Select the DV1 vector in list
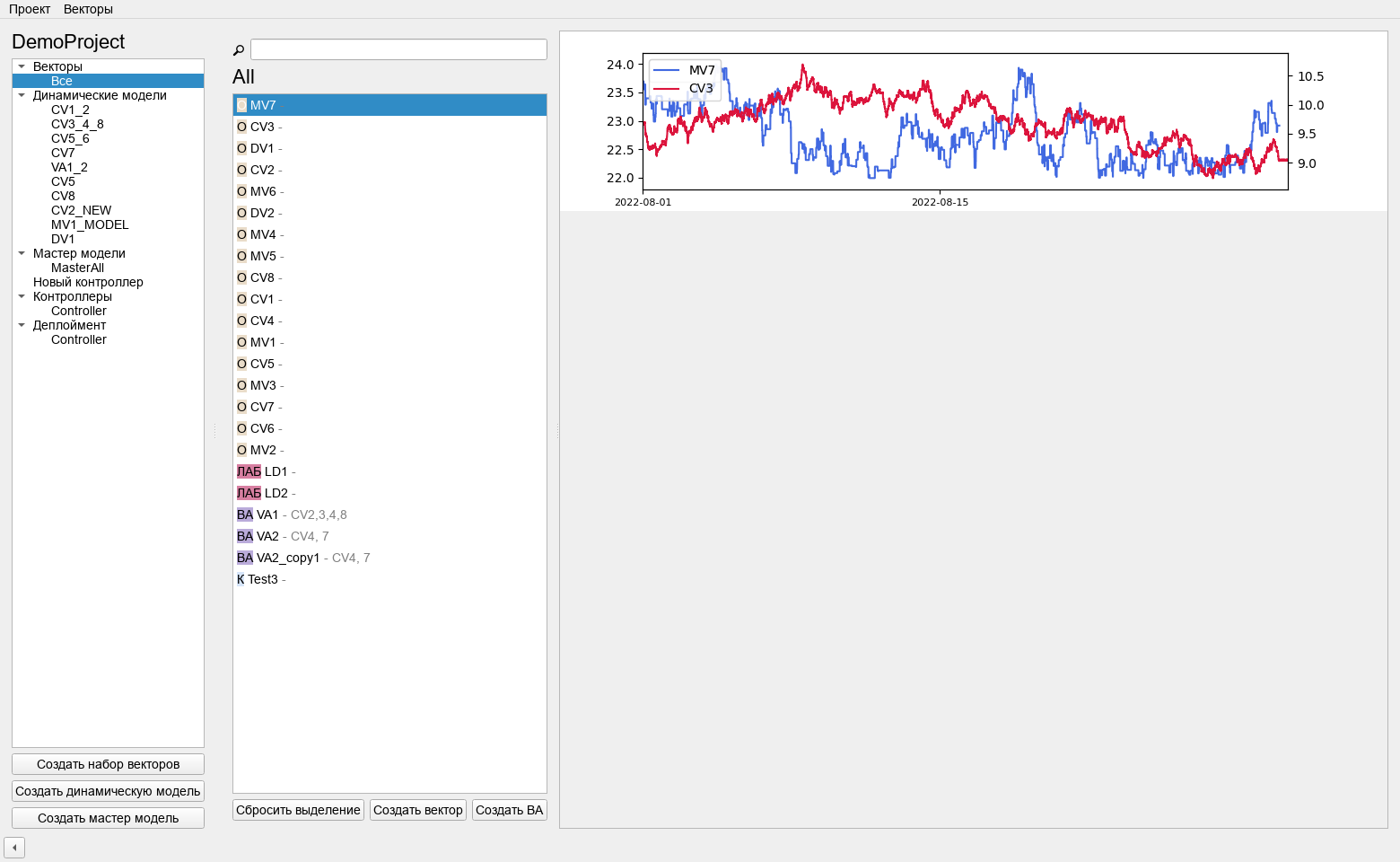The image size is (1400, 862). point(389,148)
